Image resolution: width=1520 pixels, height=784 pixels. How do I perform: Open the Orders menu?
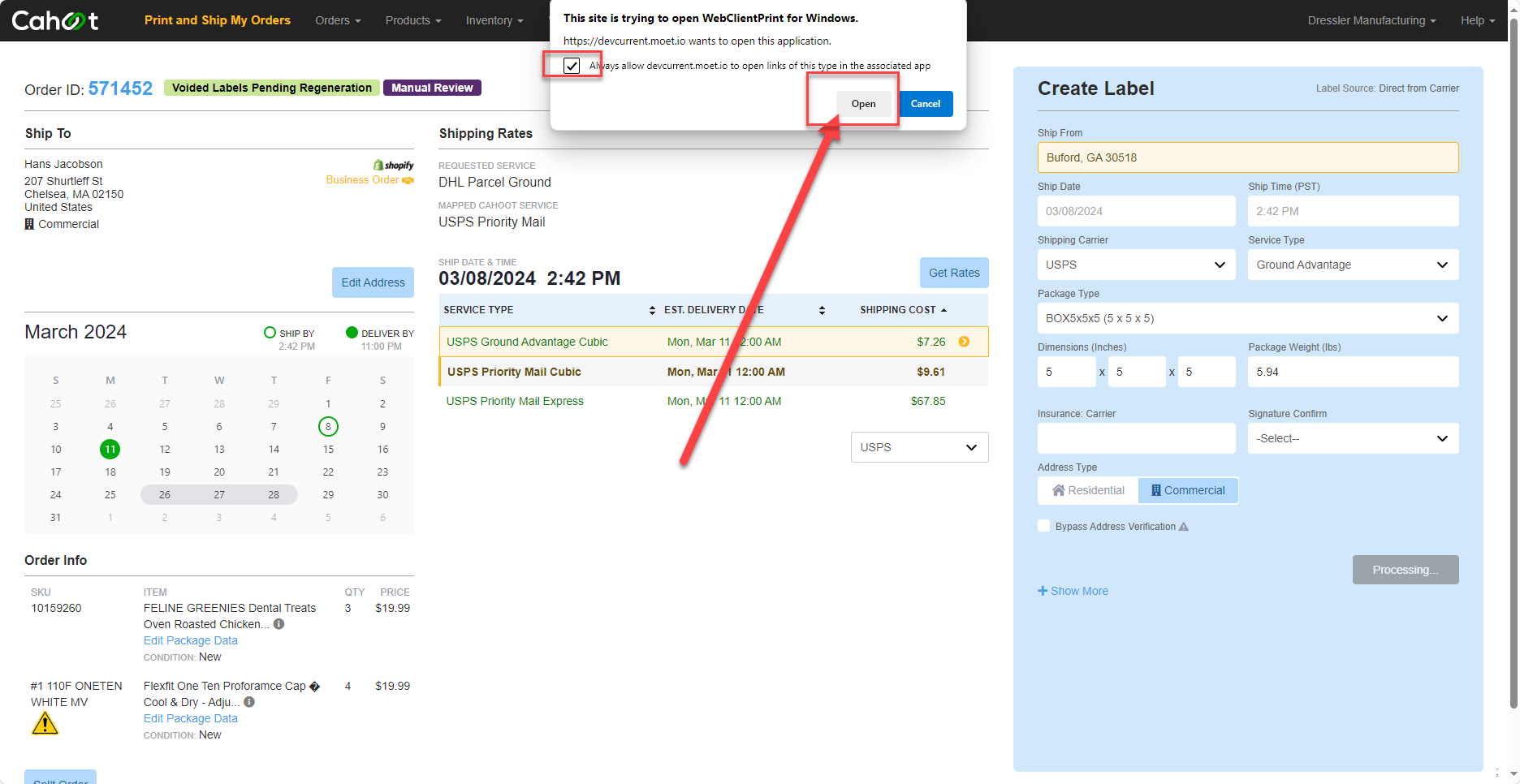point(338,20)
